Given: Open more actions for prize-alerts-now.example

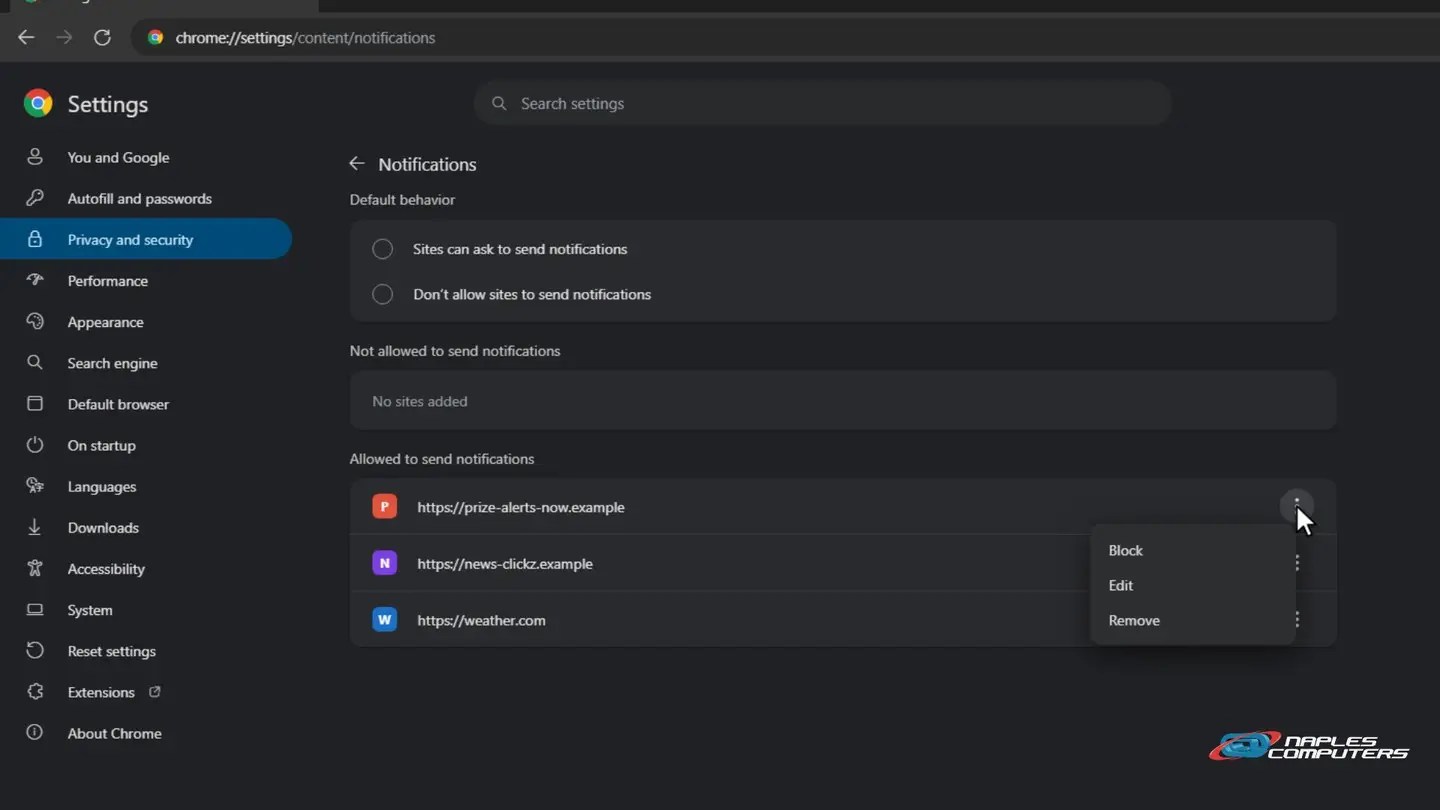Looking at the screenshot, I should pos(1297,506).
